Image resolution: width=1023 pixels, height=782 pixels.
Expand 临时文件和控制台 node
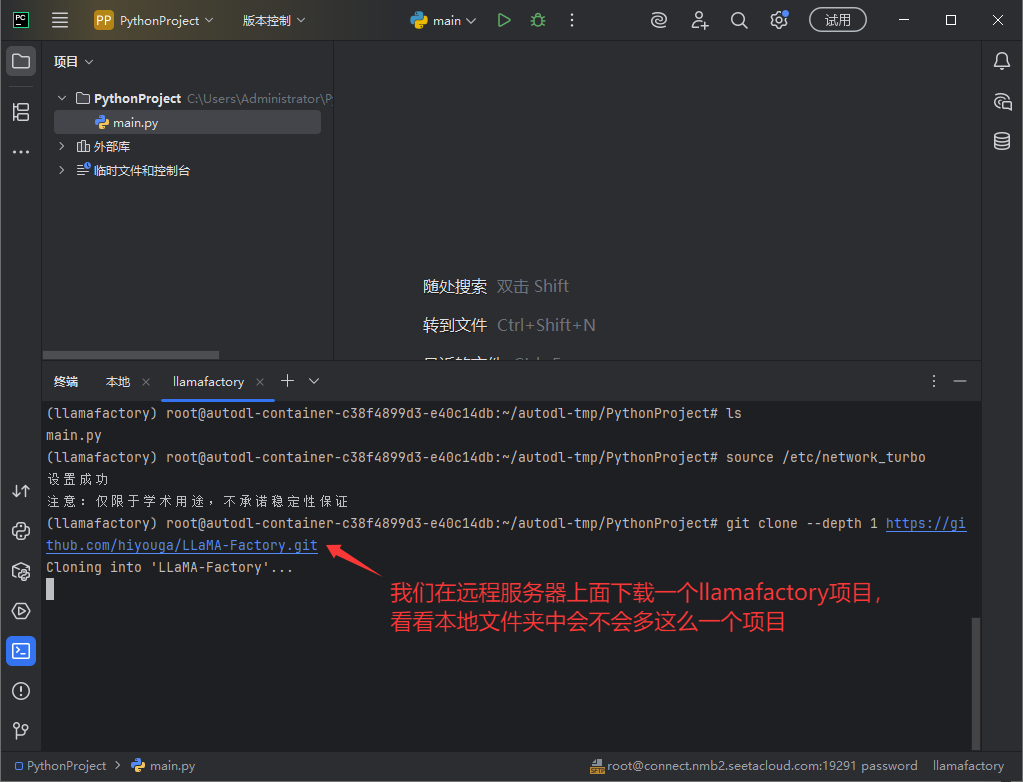point(61,170)
